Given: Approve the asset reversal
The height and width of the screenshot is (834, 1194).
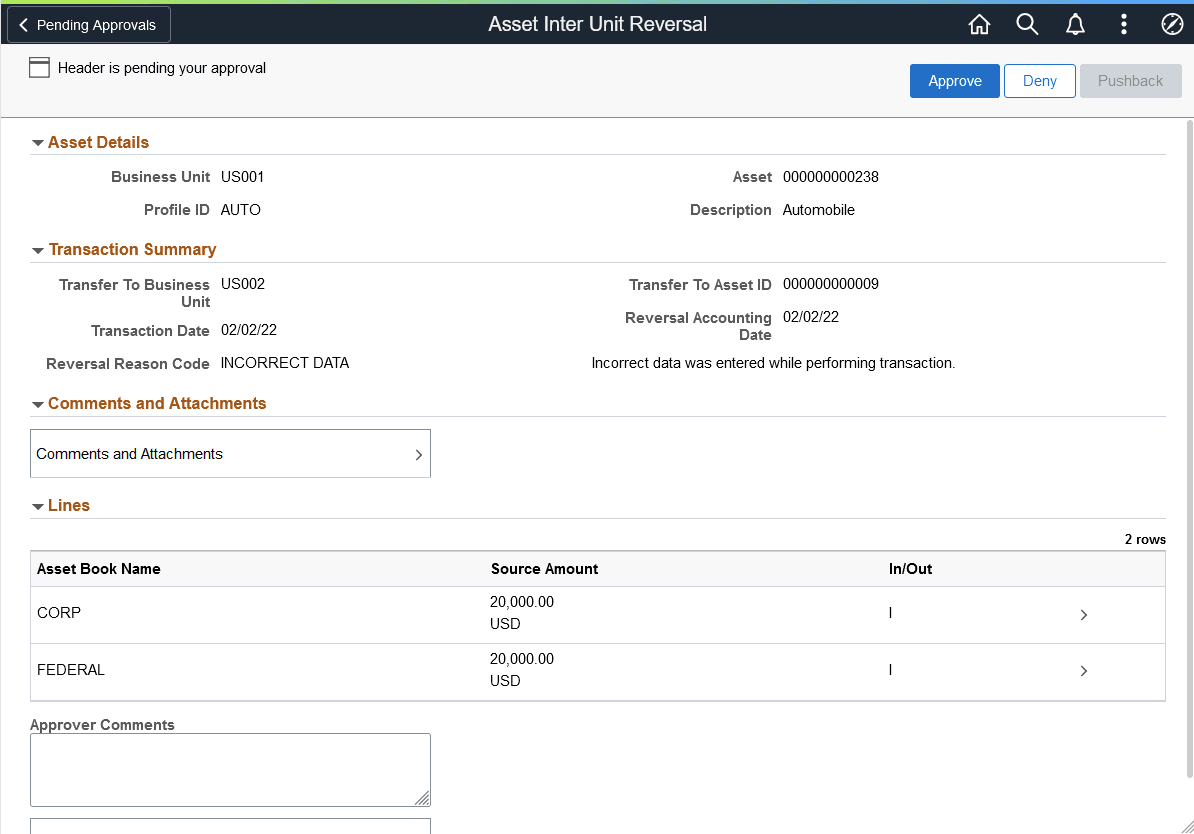Looking at the screenshot, I should [954, 81].
